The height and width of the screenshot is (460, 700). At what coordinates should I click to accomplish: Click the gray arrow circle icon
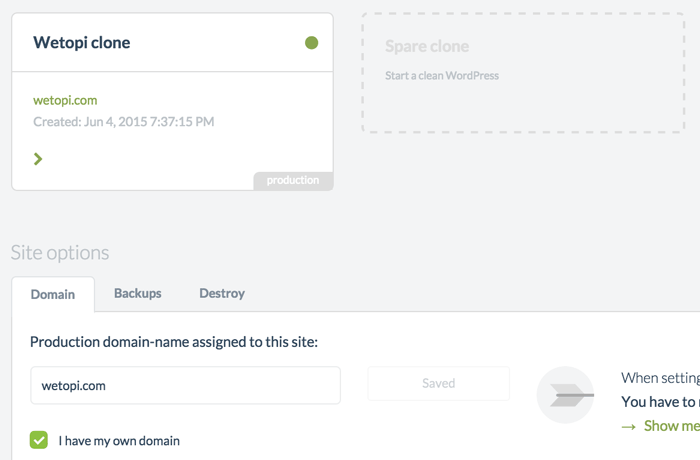click(x=565, y=395)
